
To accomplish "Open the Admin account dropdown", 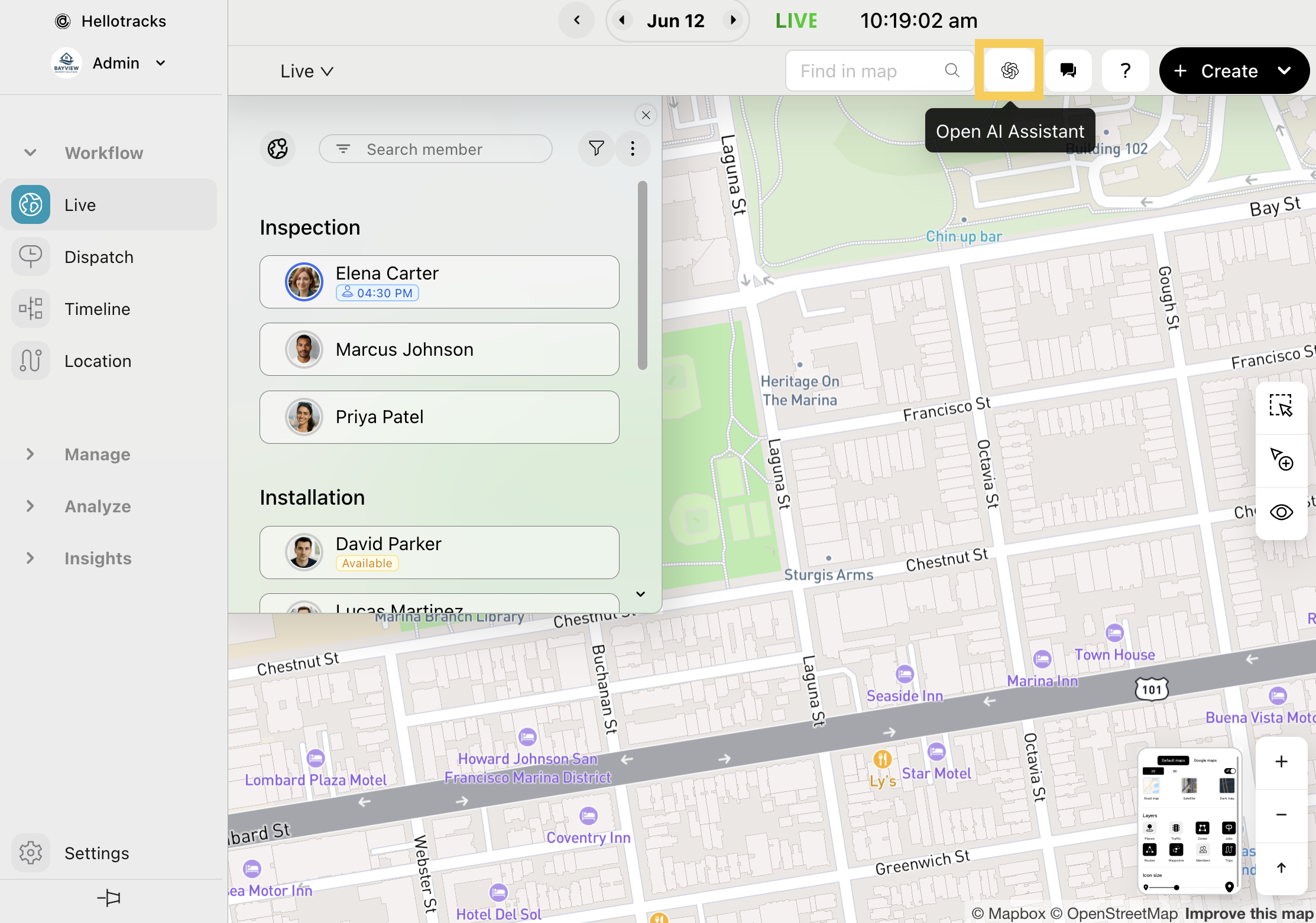I will 109,63.
